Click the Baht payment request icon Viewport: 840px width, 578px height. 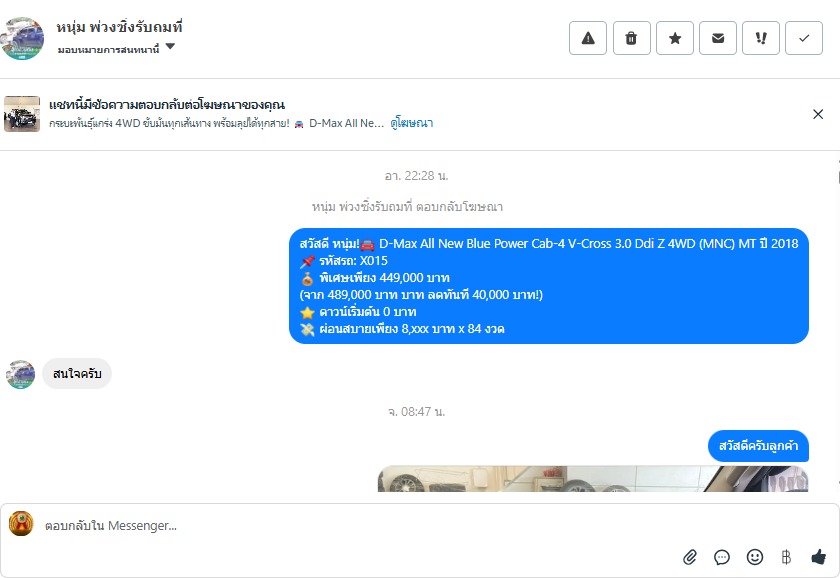(786, 557)
